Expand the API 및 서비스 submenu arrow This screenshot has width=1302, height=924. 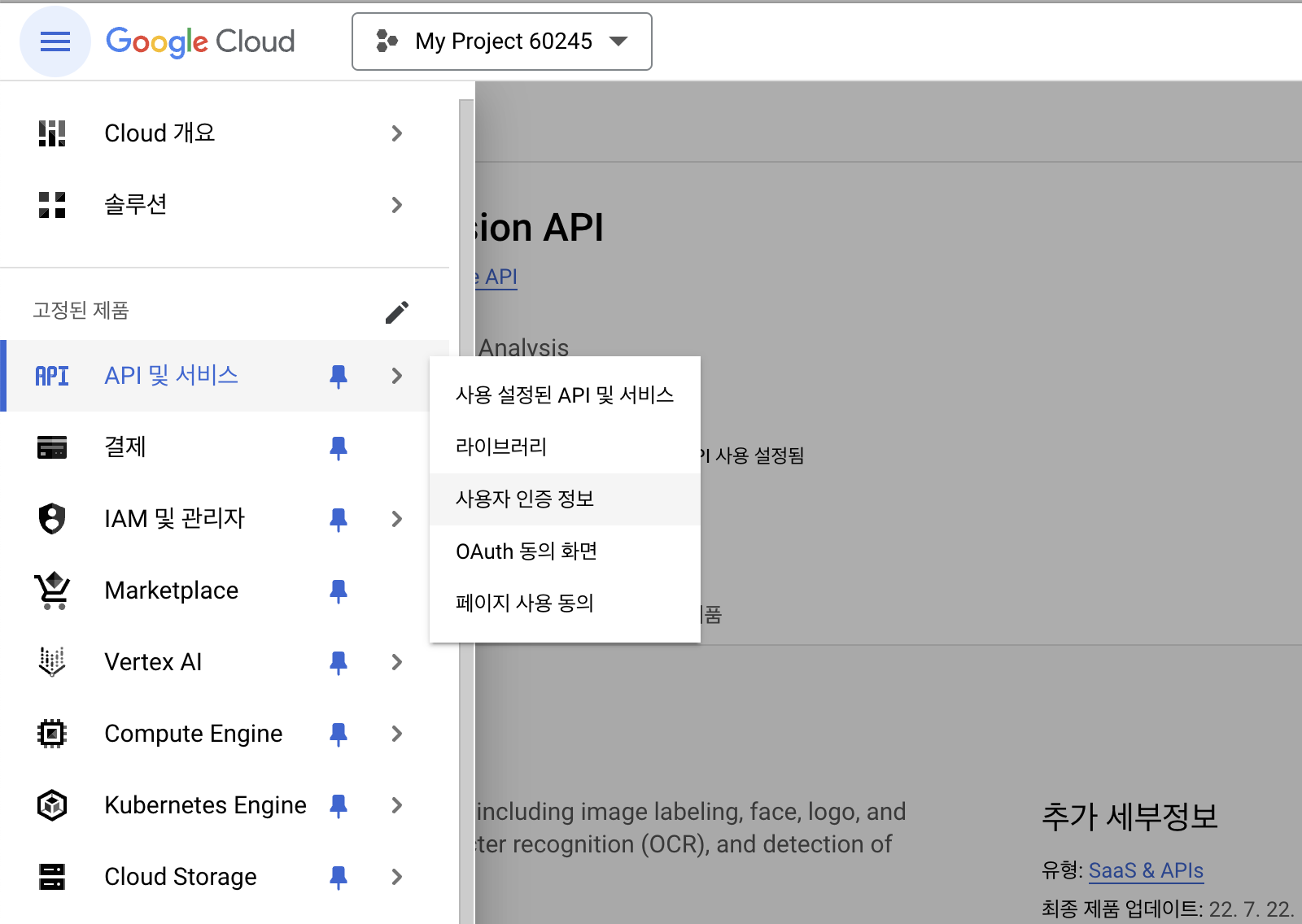pos(397,376)
